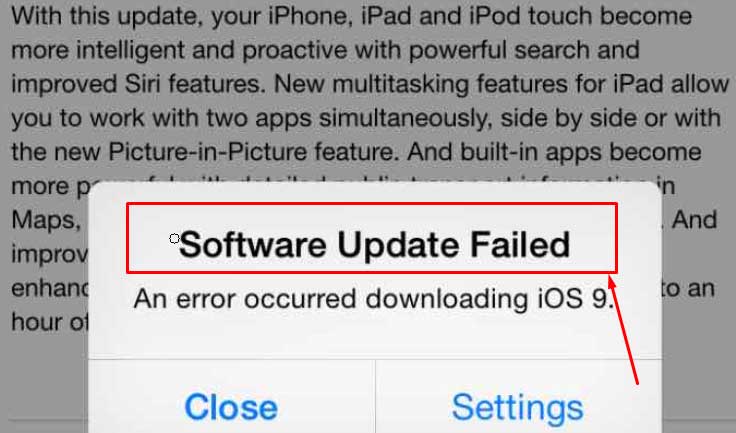This screenshot has height=433, width=736.
Task: Click 'Picture-in-Picture' in the update text
Action: [x=207, y=152]
